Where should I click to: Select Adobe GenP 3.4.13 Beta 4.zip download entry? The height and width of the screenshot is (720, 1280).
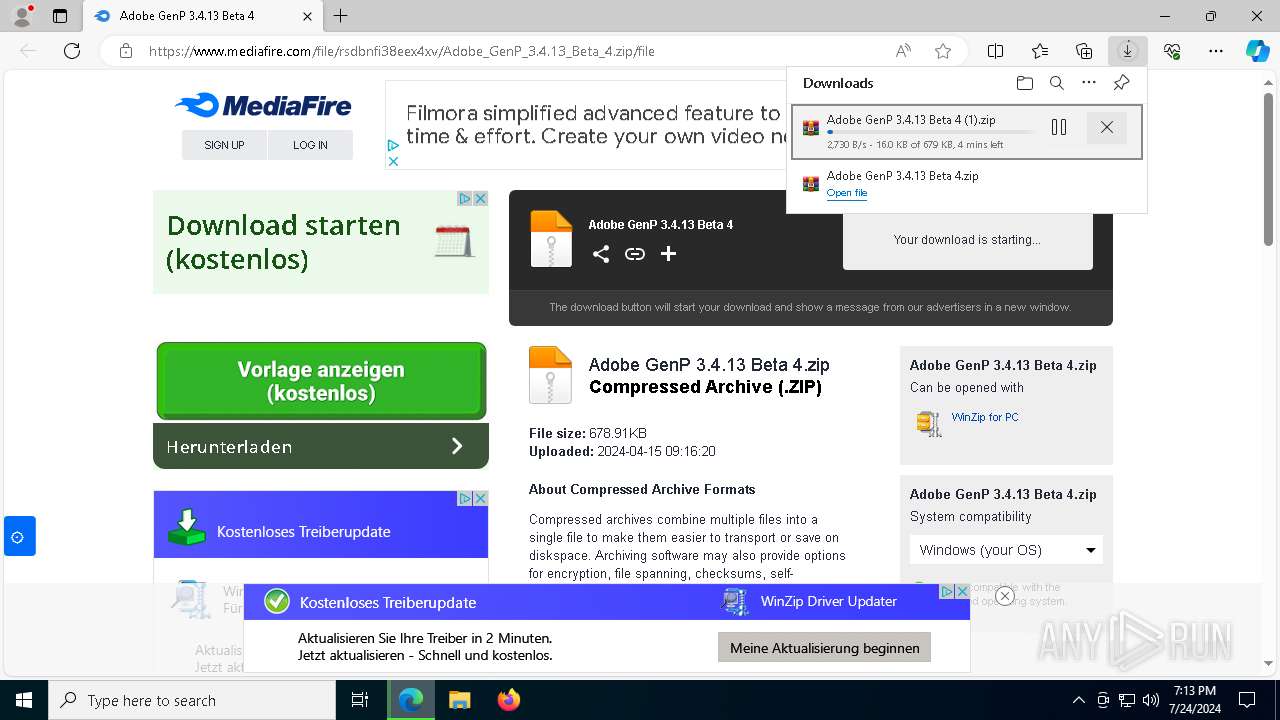coord(966,184)
